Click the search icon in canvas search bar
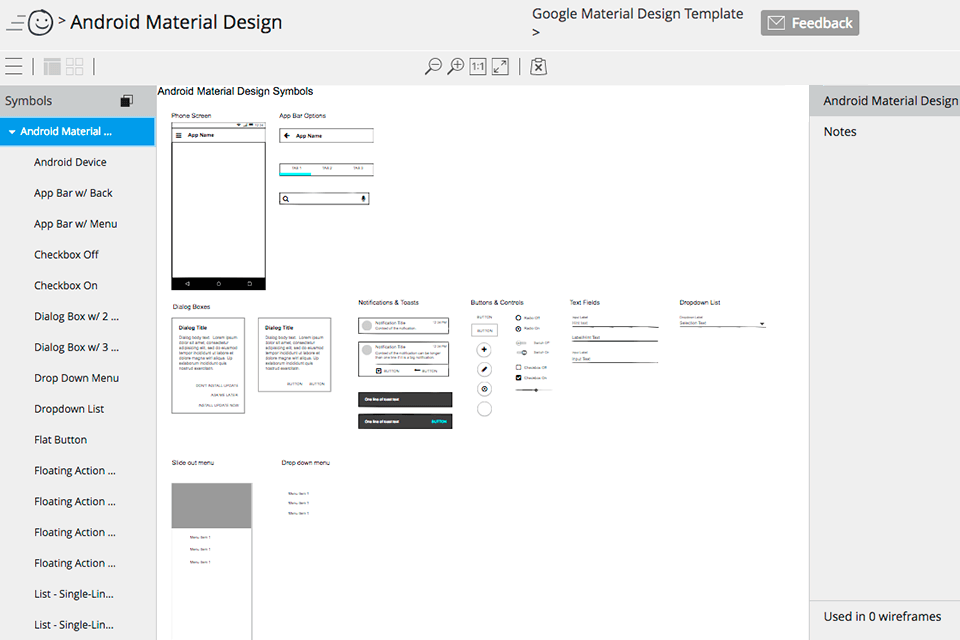960x640 pixels. coord(286,198)
